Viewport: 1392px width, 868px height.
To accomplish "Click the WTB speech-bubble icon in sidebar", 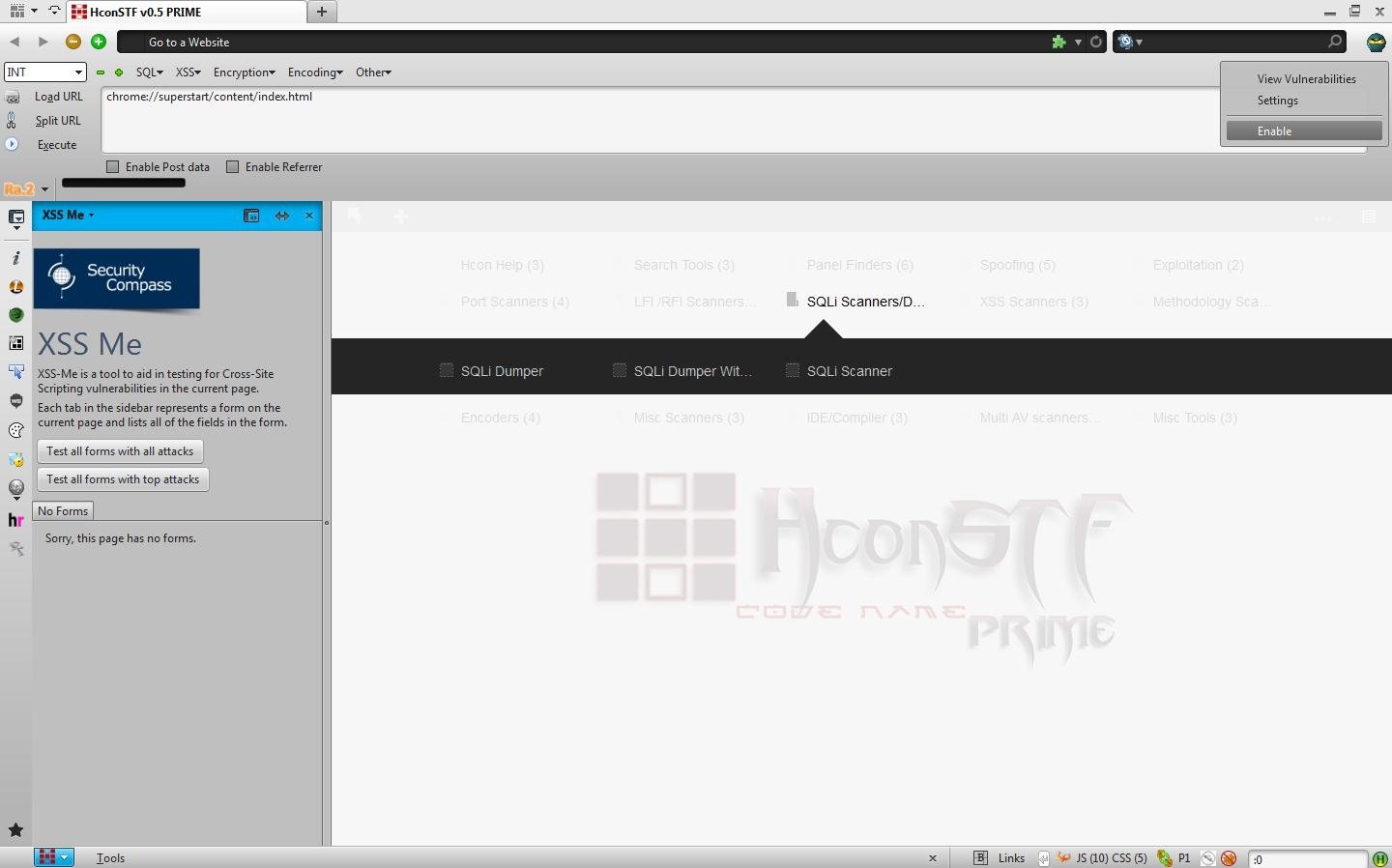I will click(15, 401).
